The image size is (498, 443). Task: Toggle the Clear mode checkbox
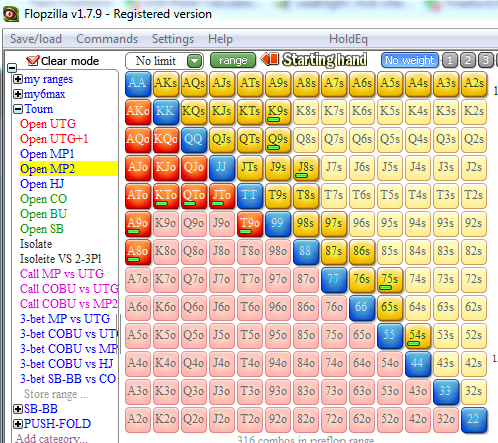click(x=33, y=61)
